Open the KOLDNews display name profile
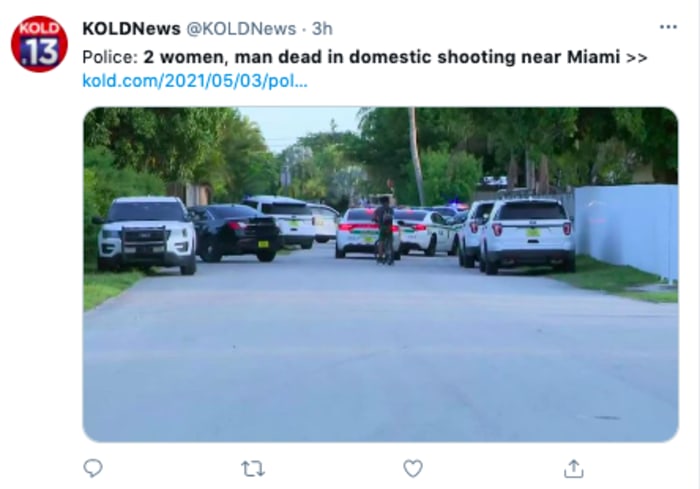This screenshot has width=700, height=489. 131,29
